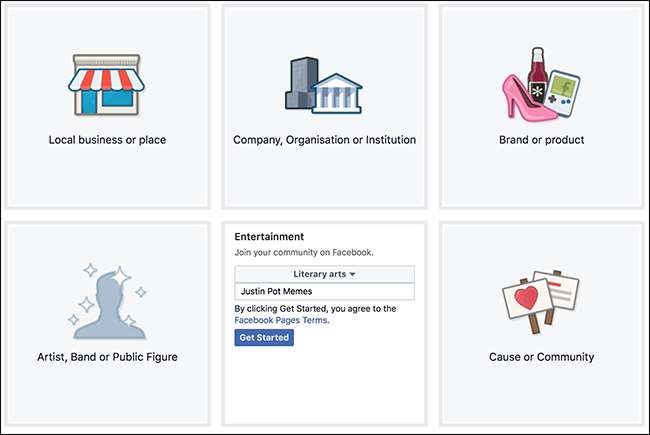Select the Cause or Community label
This screenshot has height=435, width=650.
(541, 357)
